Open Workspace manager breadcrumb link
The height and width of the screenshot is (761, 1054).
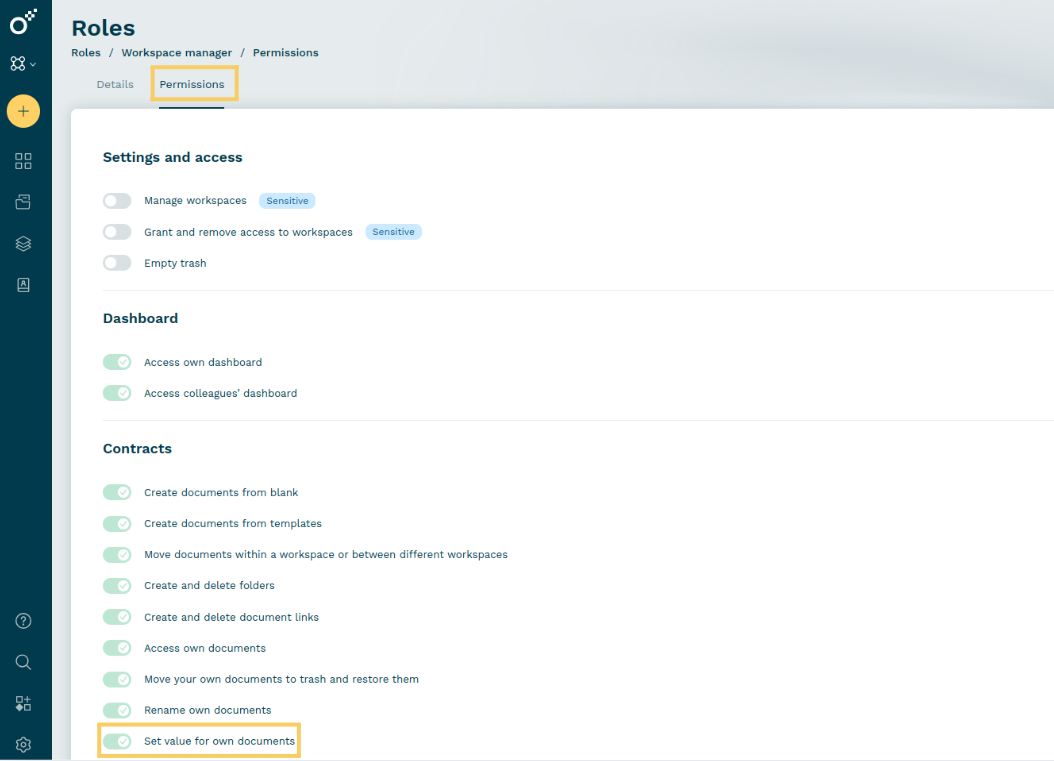click(177, 52)
